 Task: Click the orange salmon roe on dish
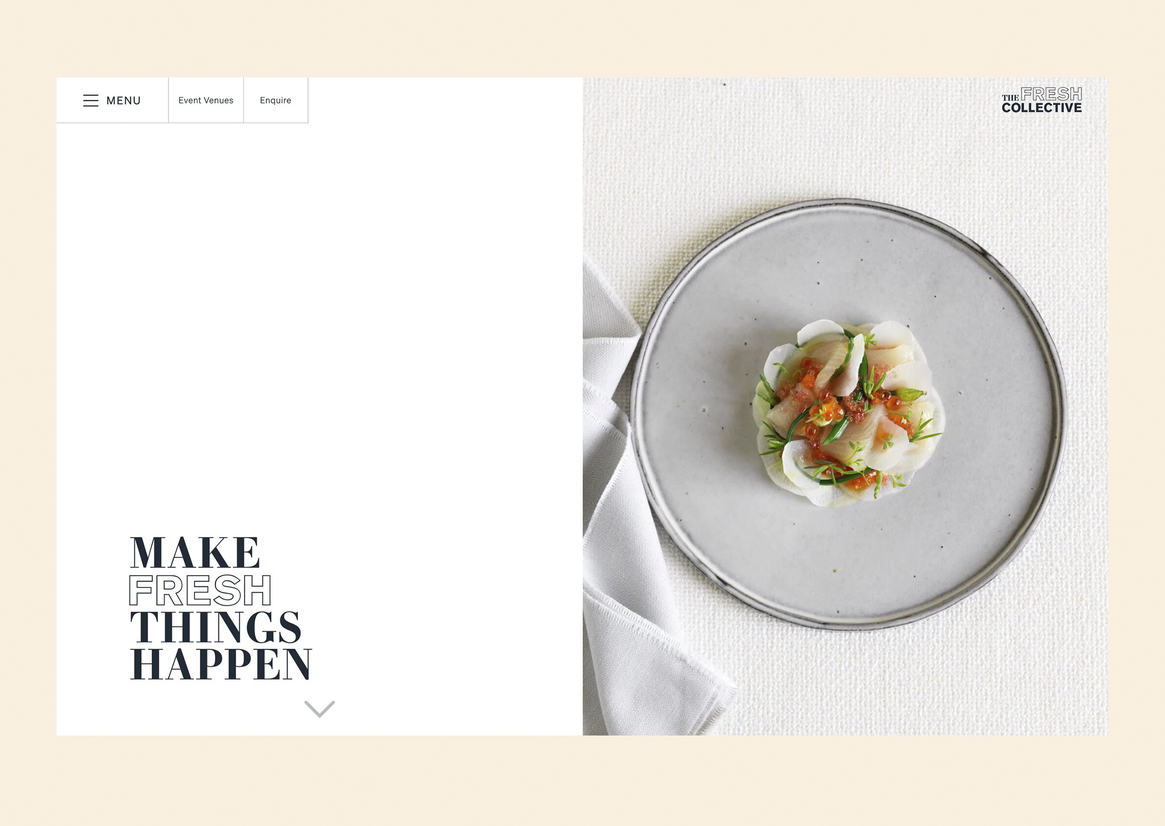(823, 411)
